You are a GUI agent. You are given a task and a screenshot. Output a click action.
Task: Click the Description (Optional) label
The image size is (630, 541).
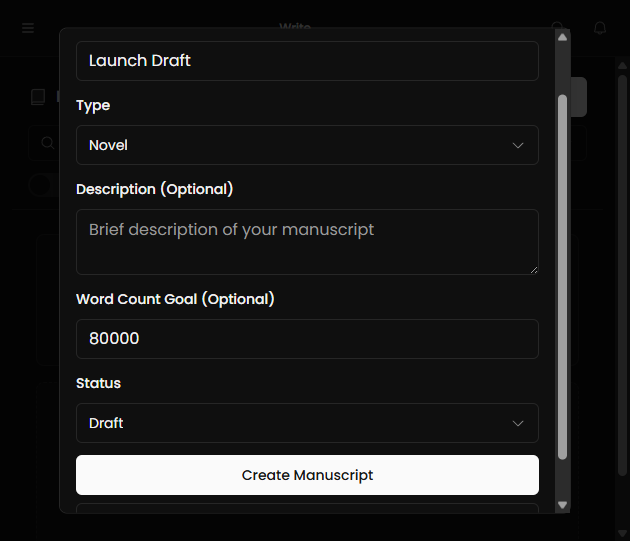[x=155, y=189]
